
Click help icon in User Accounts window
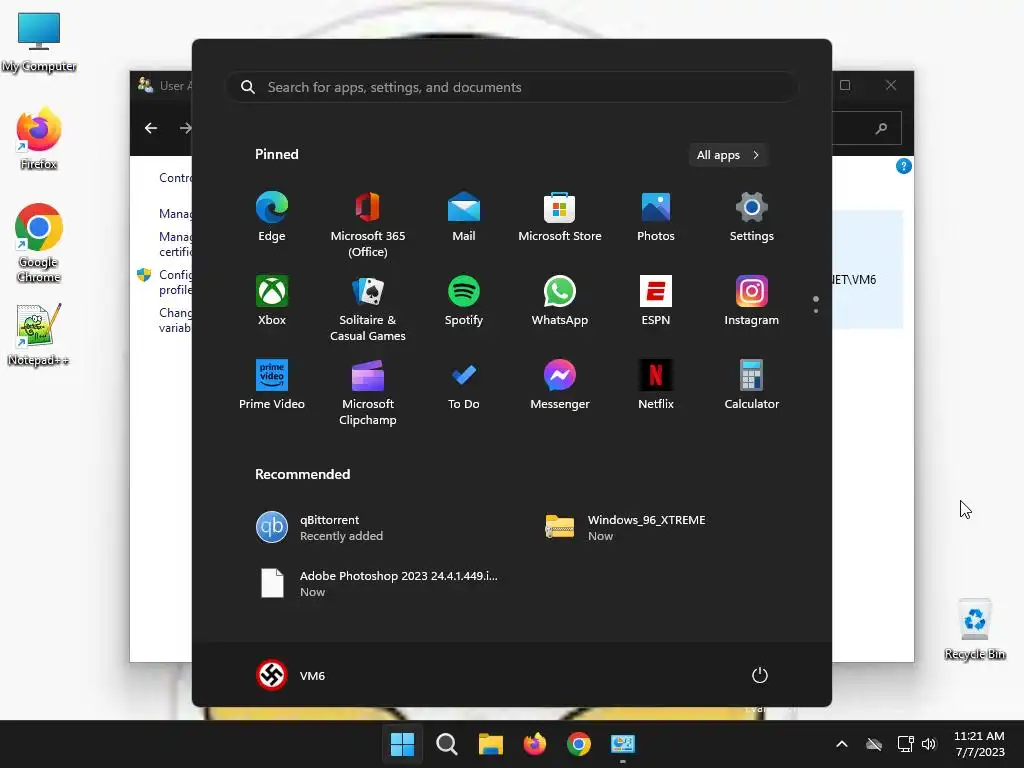(x=904, y=167)
